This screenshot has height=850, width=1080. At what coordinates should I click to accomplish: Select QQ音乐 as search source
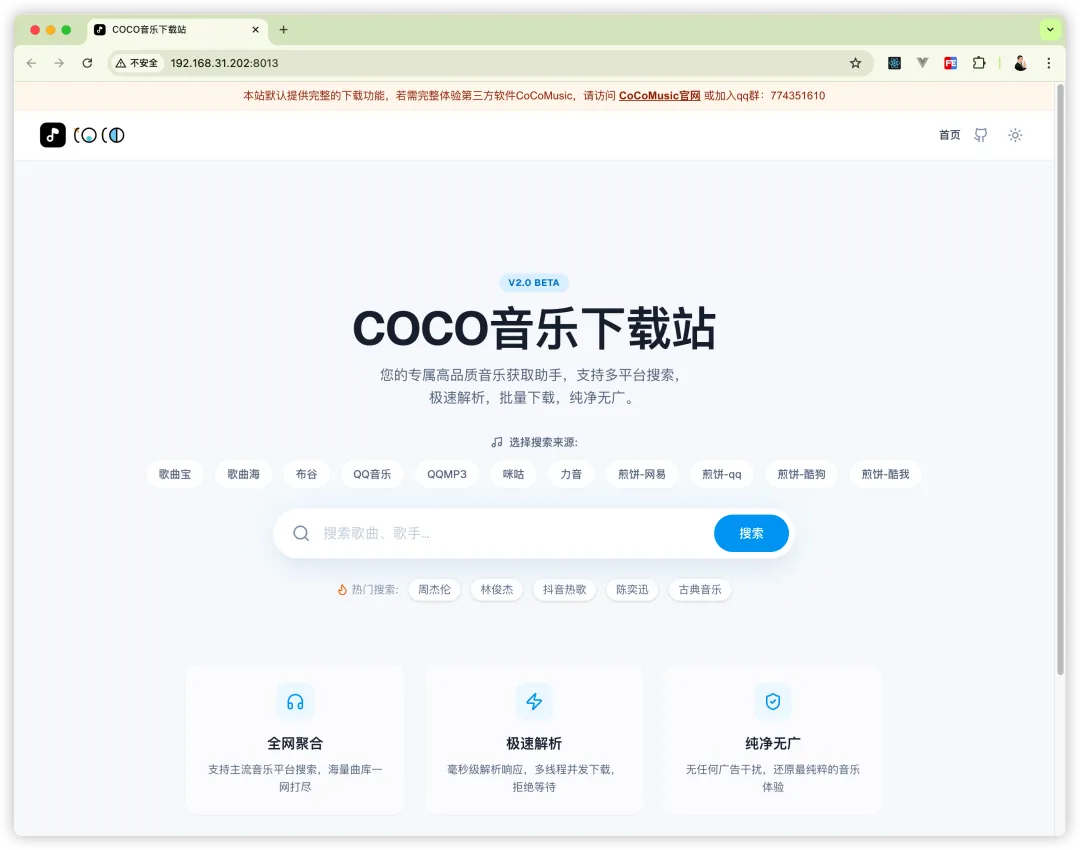[372, 474]
